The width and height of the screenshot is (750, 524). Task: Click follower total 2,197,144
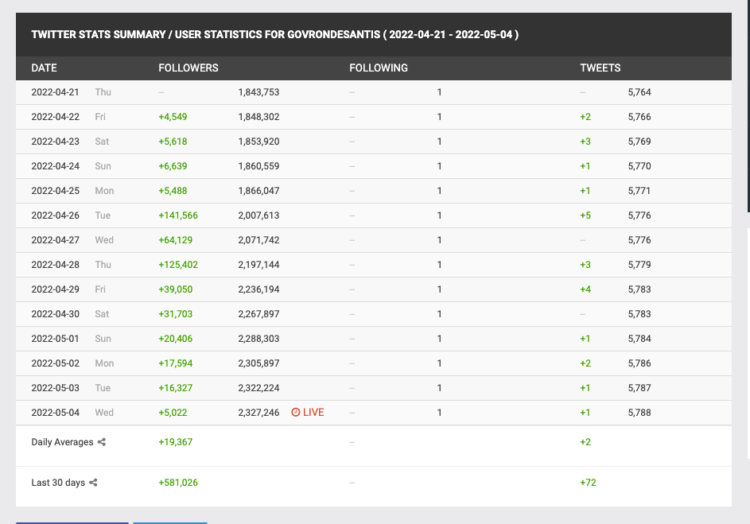(259, 264)
